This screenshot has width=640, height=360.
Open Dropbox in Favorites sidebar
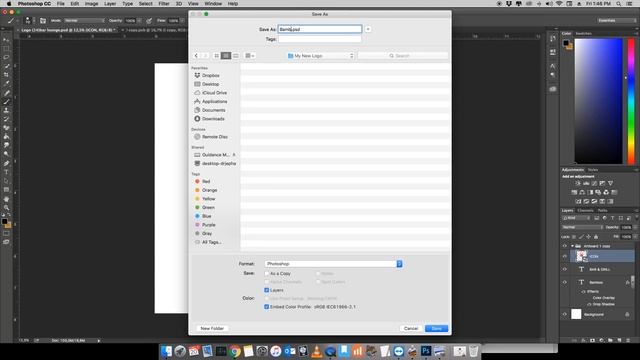(x=211, y=76)
